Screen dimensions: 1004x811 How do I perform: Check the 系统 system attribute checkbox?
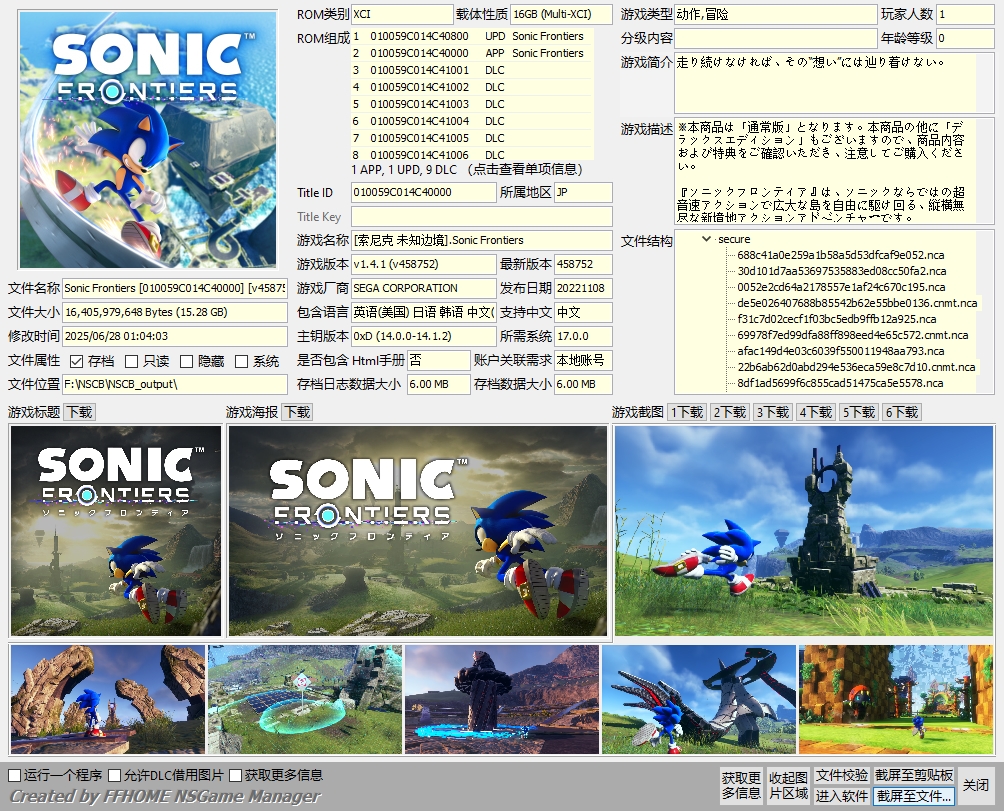[241, 362]
